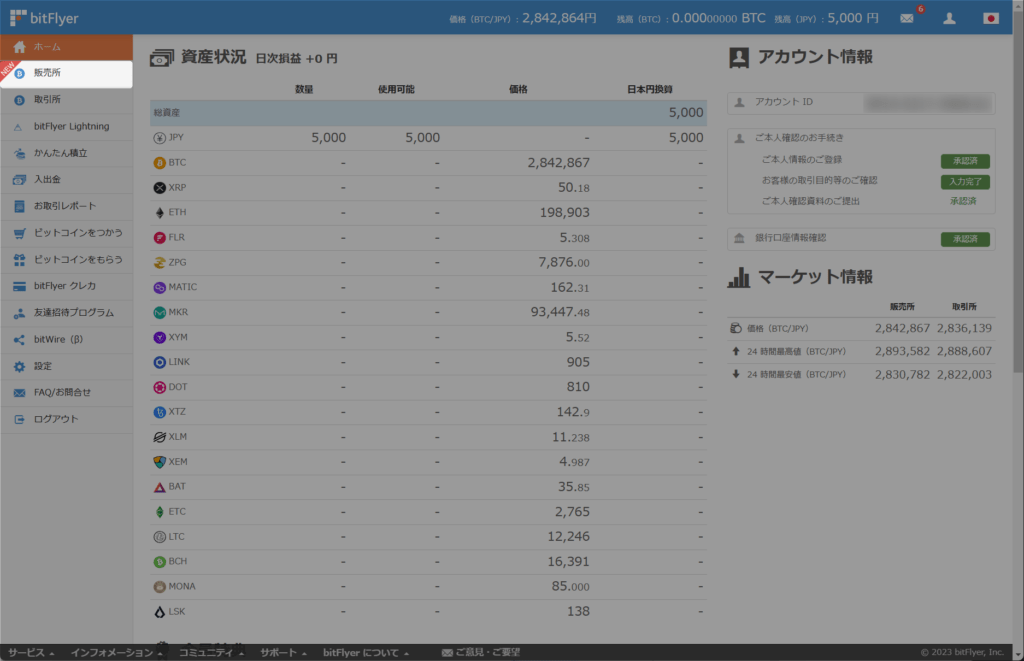Image resolution: width=1024 pixels, height=661 pixels.
Task: Expand the インフォメーション footer menu
Action: [x=116, y=653]
